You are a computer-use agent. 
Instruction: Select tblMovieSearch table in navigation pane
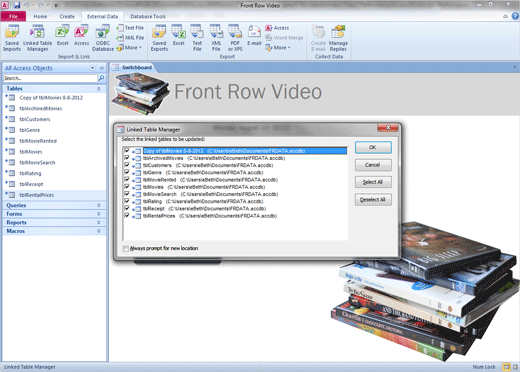click(x=37, y=163)
